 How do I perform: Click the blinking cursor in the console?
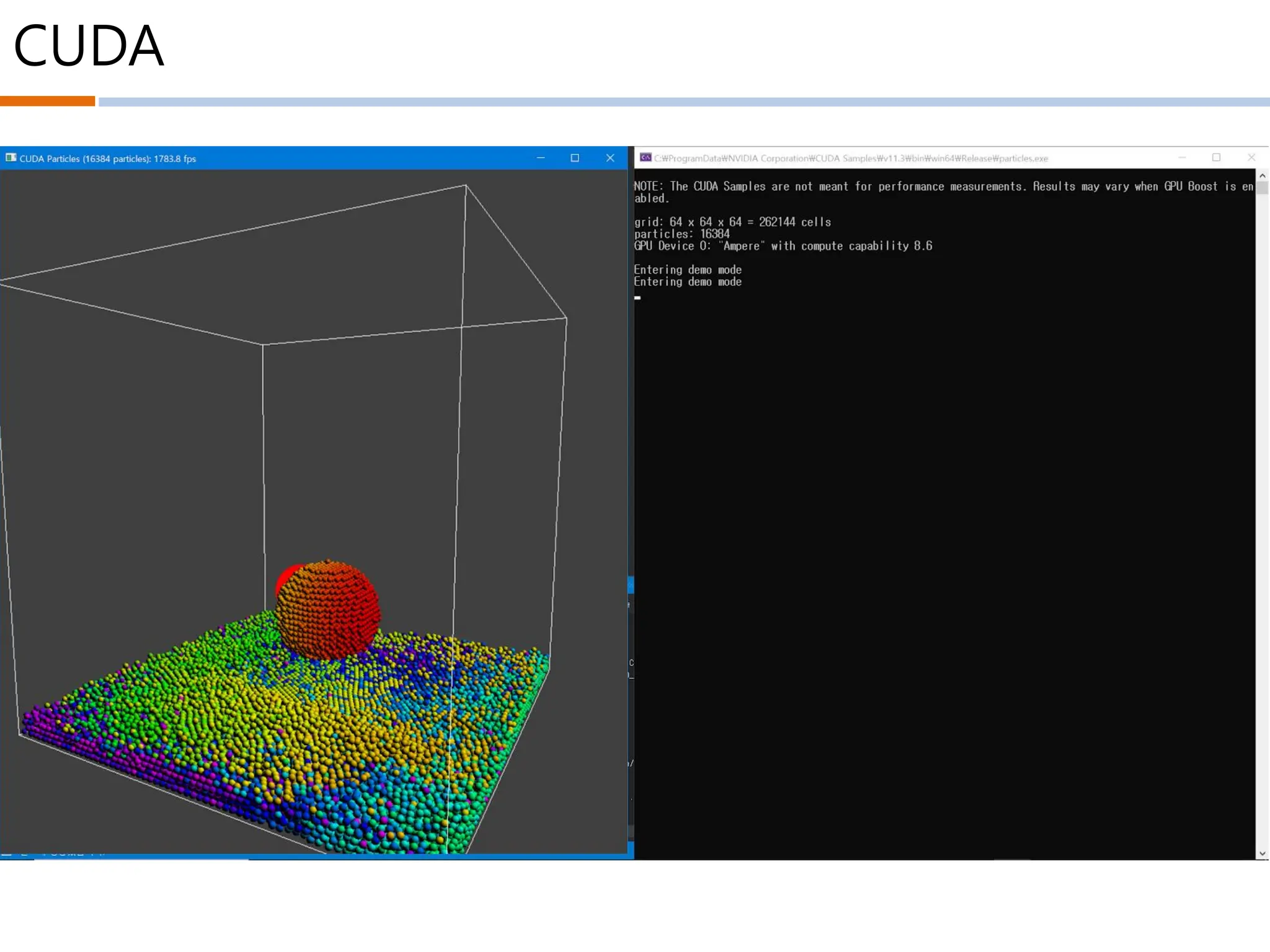point(637,297)
